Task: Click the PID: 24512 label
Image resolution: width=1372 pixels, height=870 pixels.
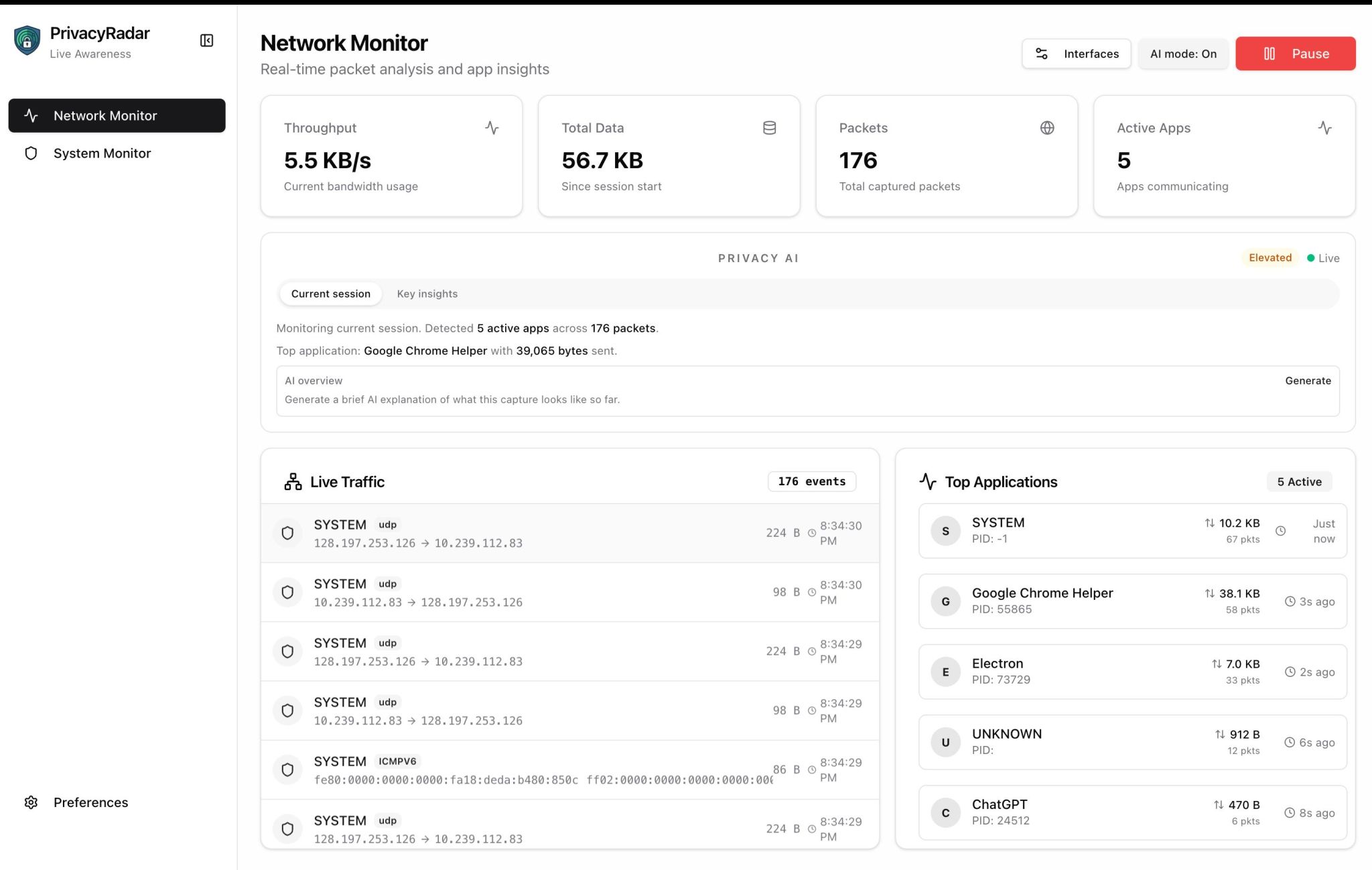Action: click(1001, 820)
